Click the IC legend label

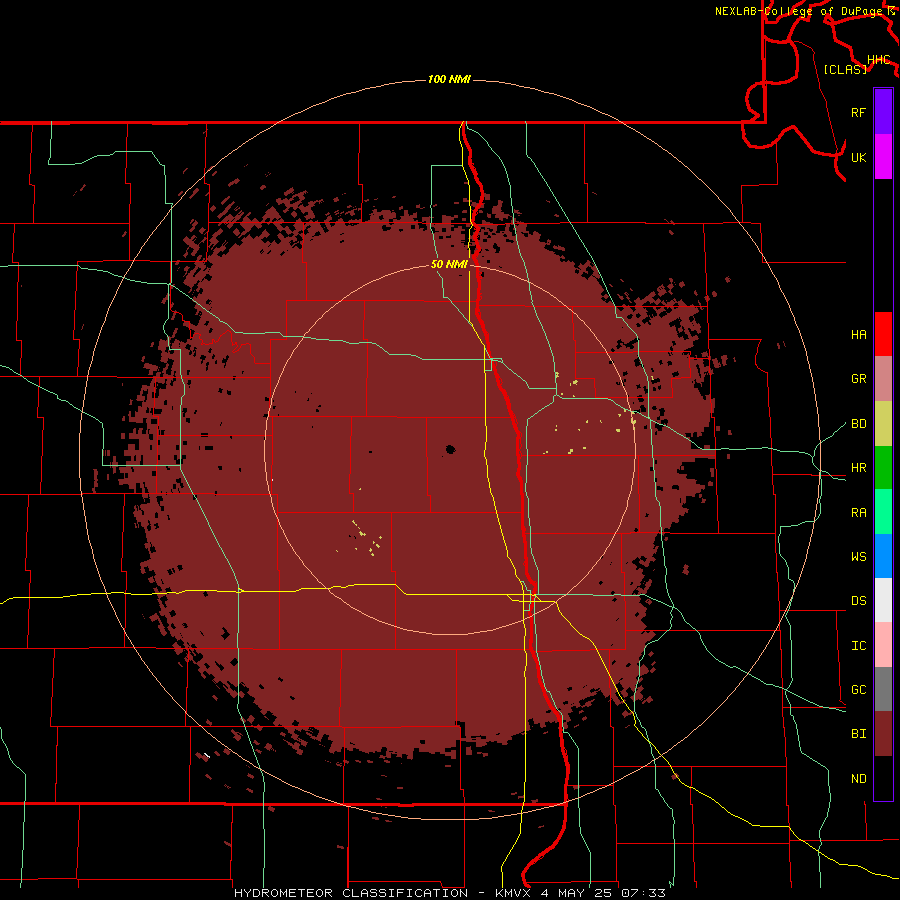(858, 646)
